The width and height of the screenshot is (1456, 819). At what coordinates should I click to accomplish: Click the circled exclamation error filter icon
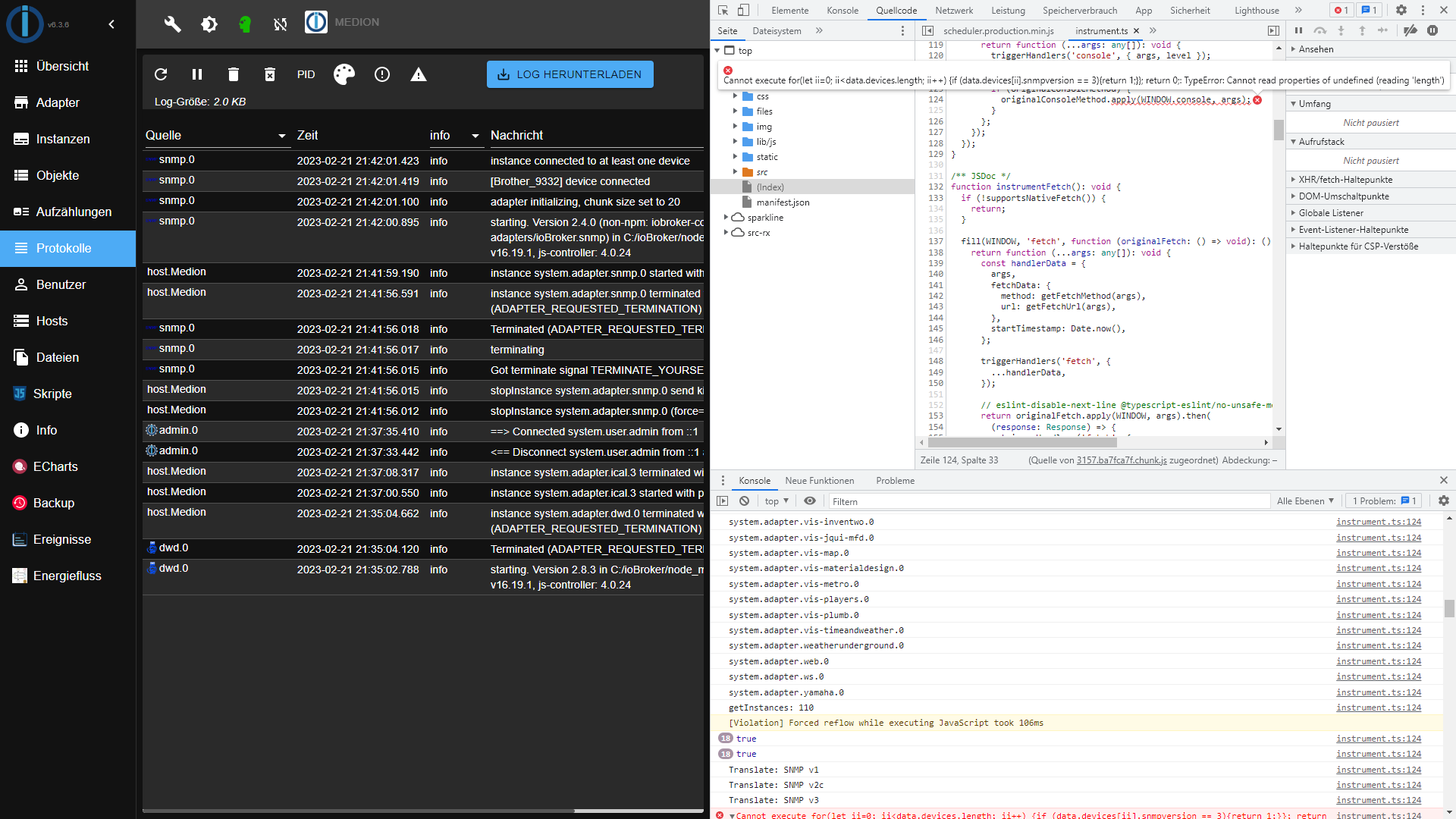coord(382,74)
